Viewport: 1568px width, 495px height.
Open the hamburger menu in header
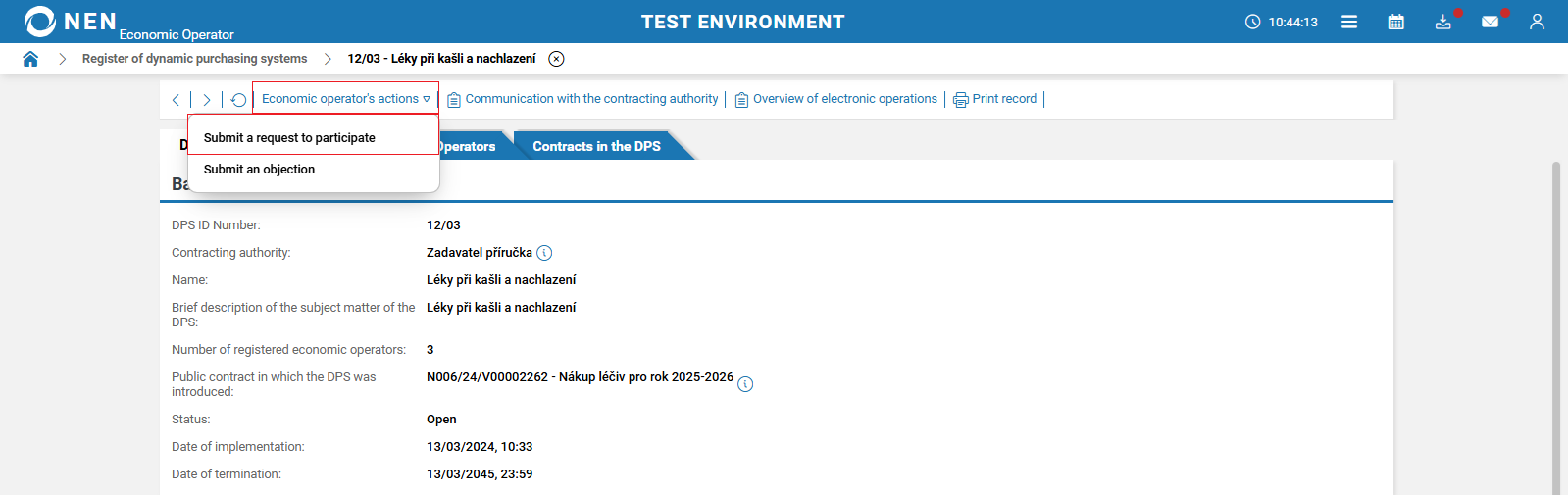(1349, 22)
